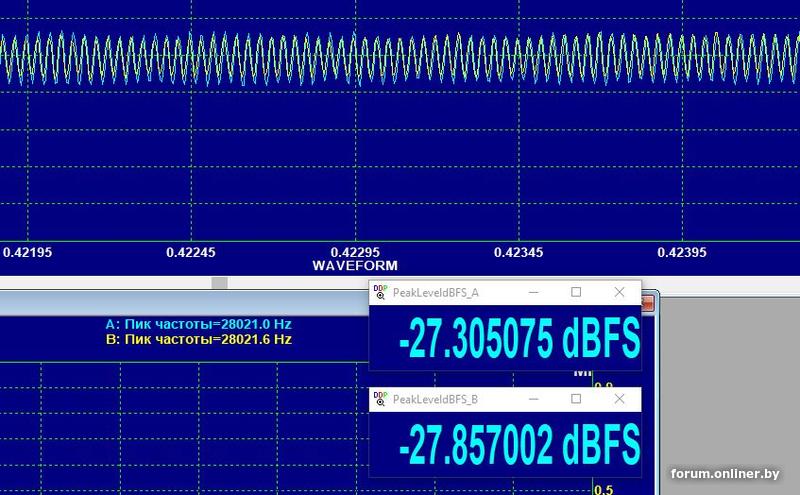Click the 0.5 yellow axis value
The width and height of the screenshot is (800, 495).
pyautogui.click(x=604, y=489)
